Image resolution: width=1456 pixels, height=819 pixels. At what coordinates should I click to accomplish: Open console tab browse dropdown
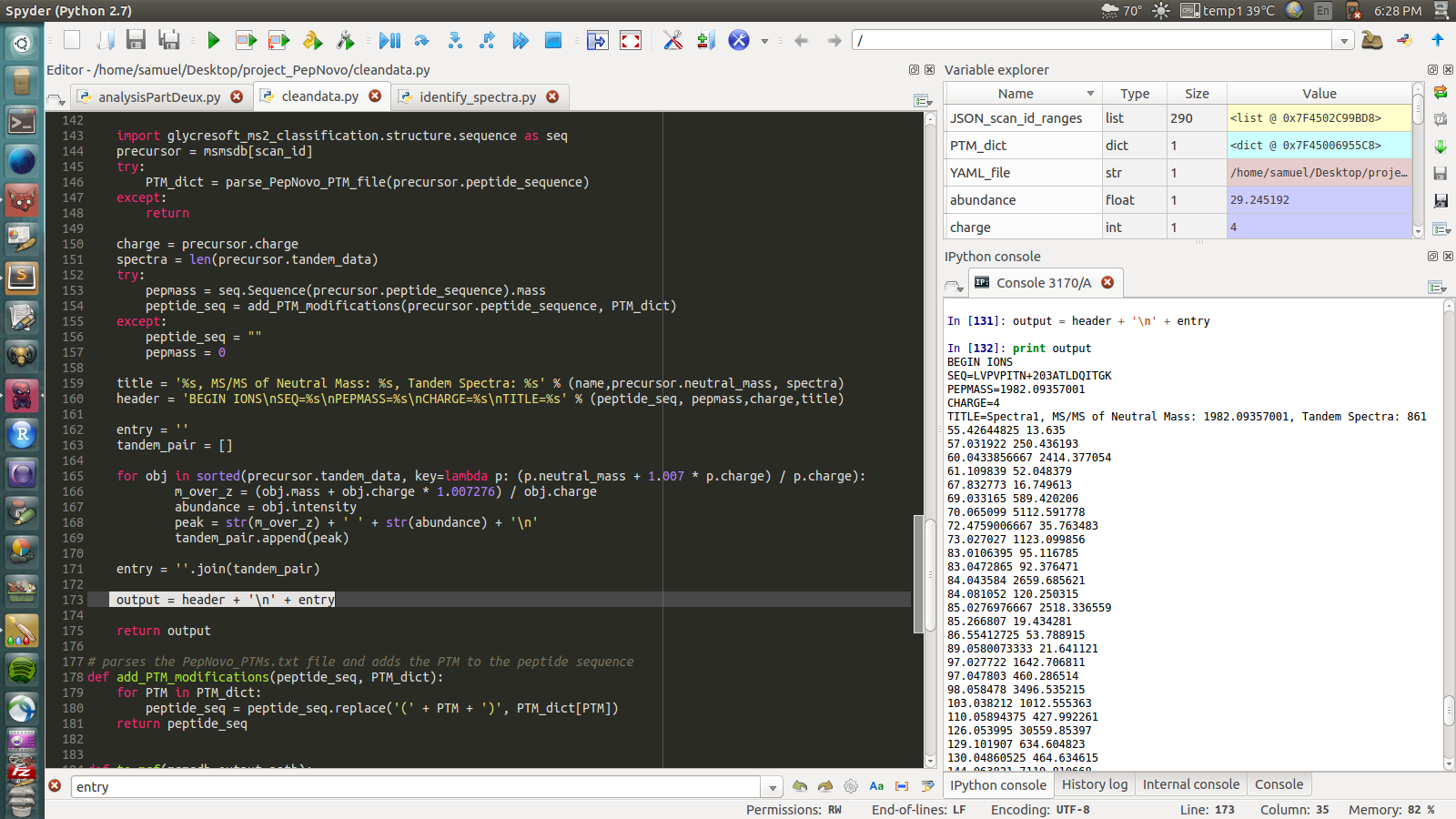pyautogui.click(x=954, y=286)
